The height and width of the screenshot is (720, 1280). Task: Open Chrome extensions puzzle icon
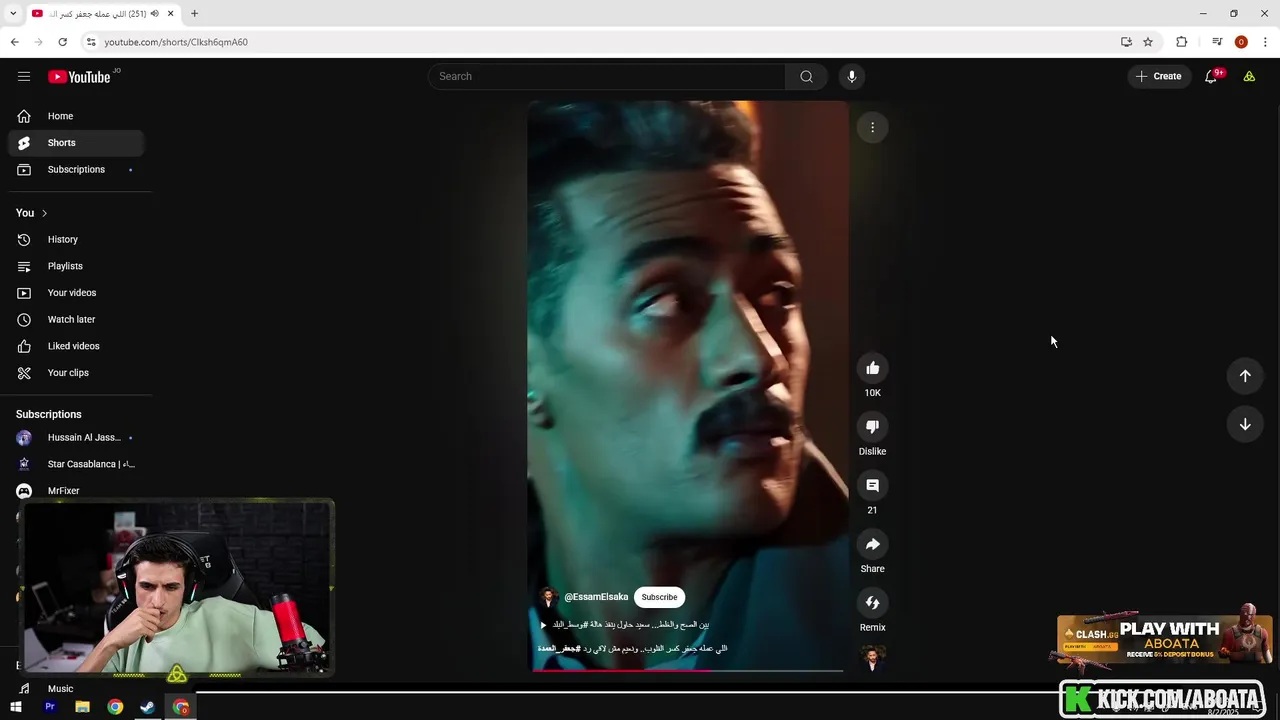click(x=1182, y=42)
